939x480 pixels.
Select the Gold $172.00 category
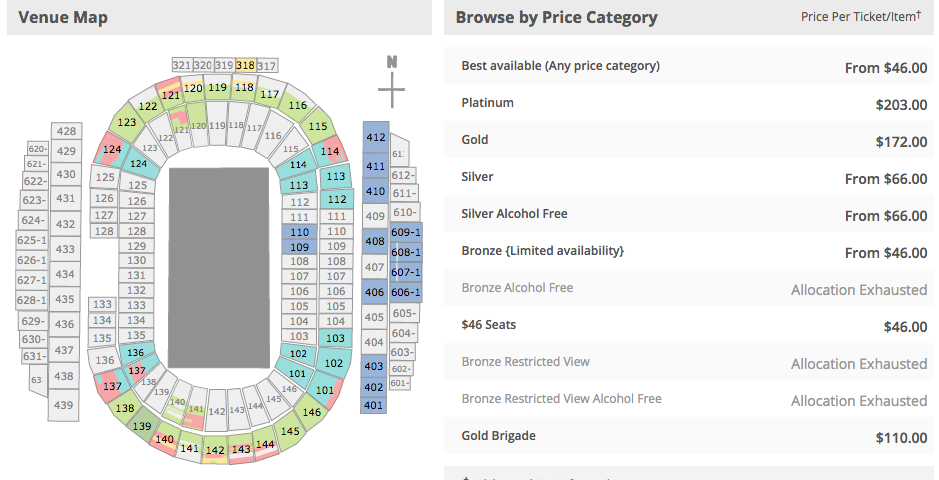point(689,140)
